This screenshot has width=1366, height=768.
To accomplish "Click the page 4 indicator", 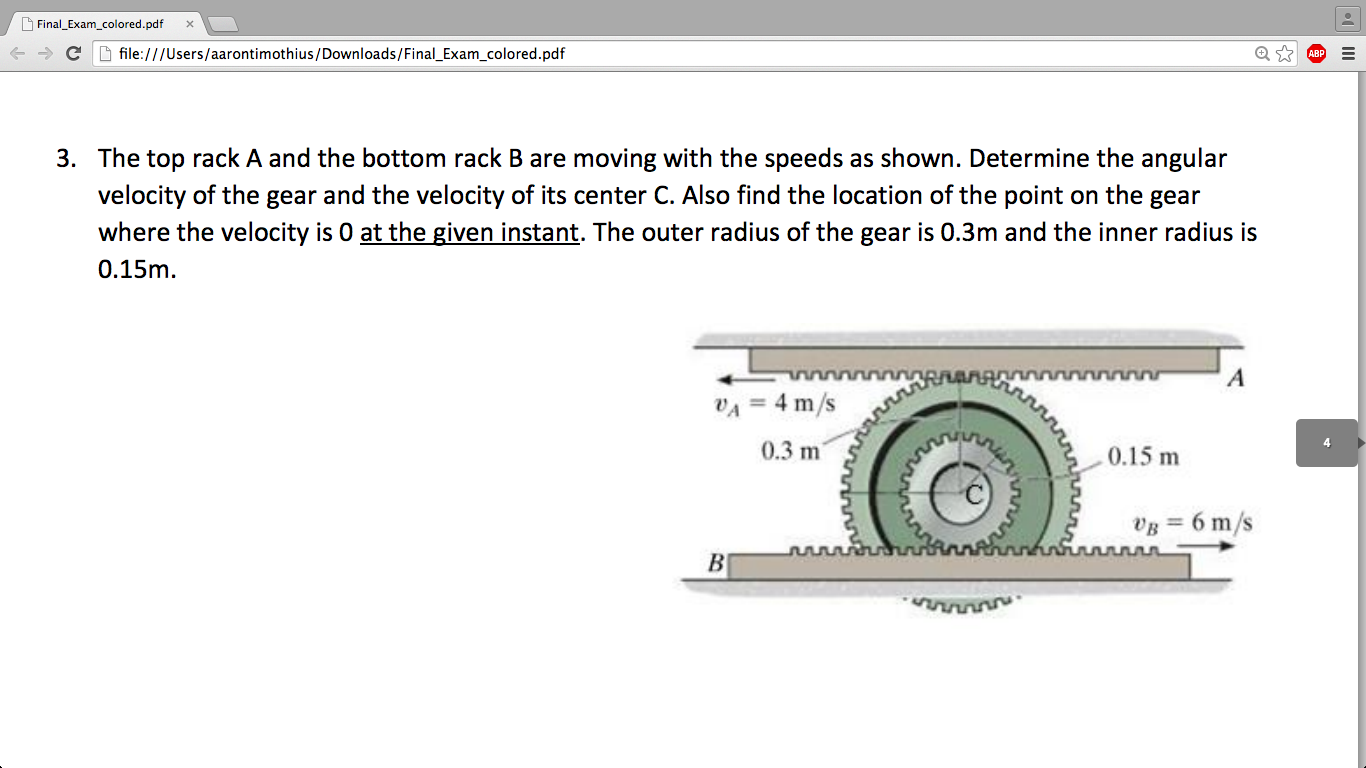I will tap(1327, 443).
